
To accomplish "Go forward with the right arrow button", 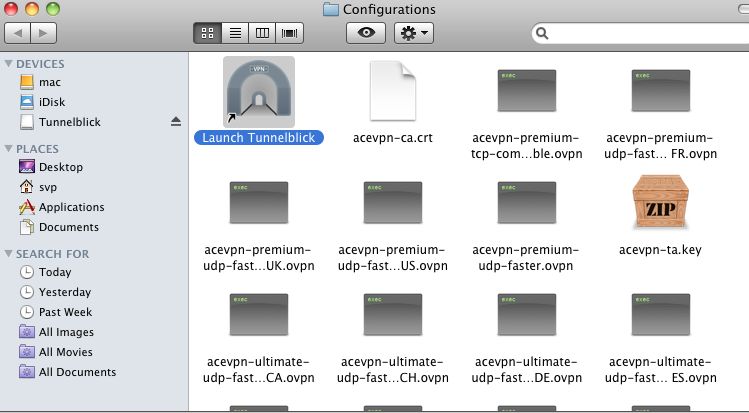I will 43,33.
